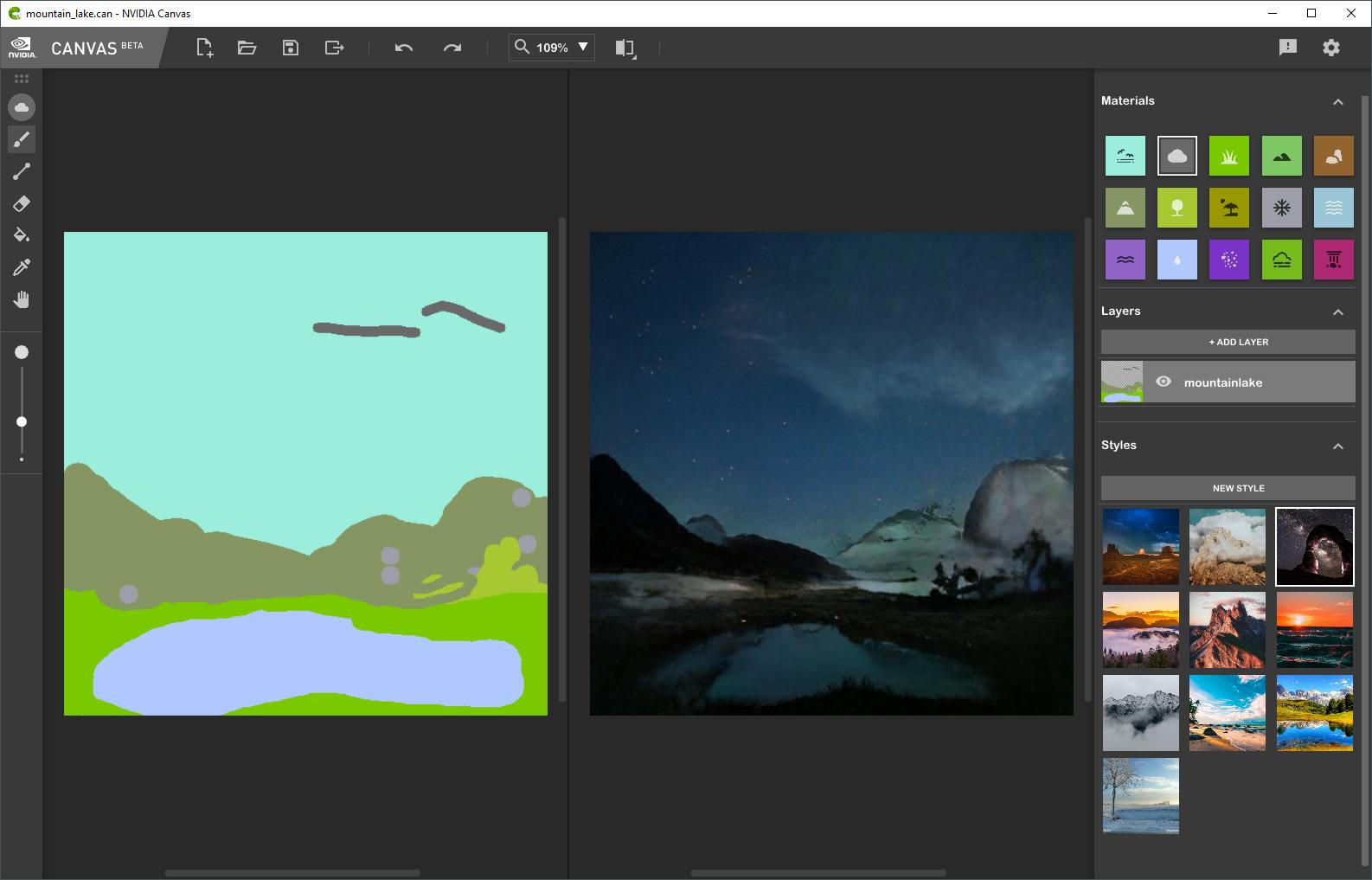The width and height of the screenshot is (1372, 880).
Task: Select the Eyedropper tool
Action: click(x=22, y=267)
